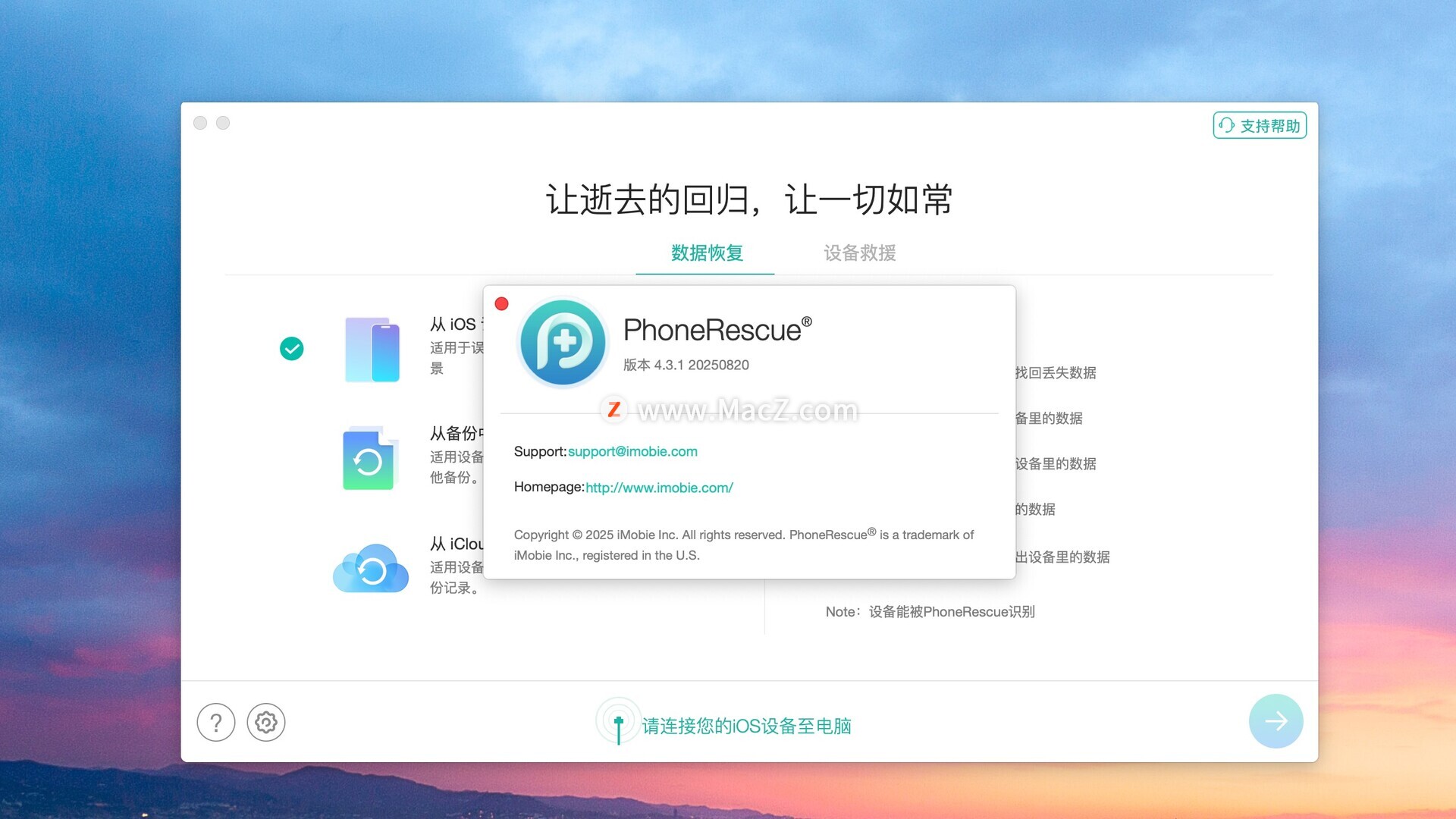Click the iCloud recovery cloud icon
The image size is (1456, 819).
[x=371, y=568]
